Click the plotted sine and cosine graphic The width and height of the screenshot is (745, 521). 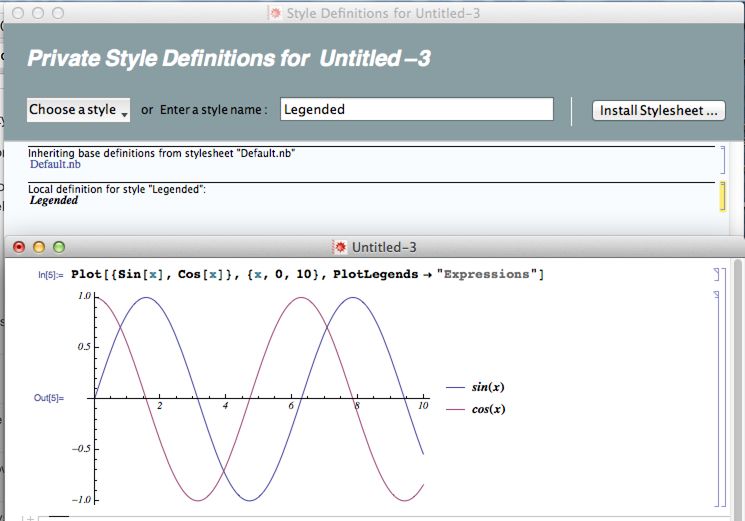(259, 398)
